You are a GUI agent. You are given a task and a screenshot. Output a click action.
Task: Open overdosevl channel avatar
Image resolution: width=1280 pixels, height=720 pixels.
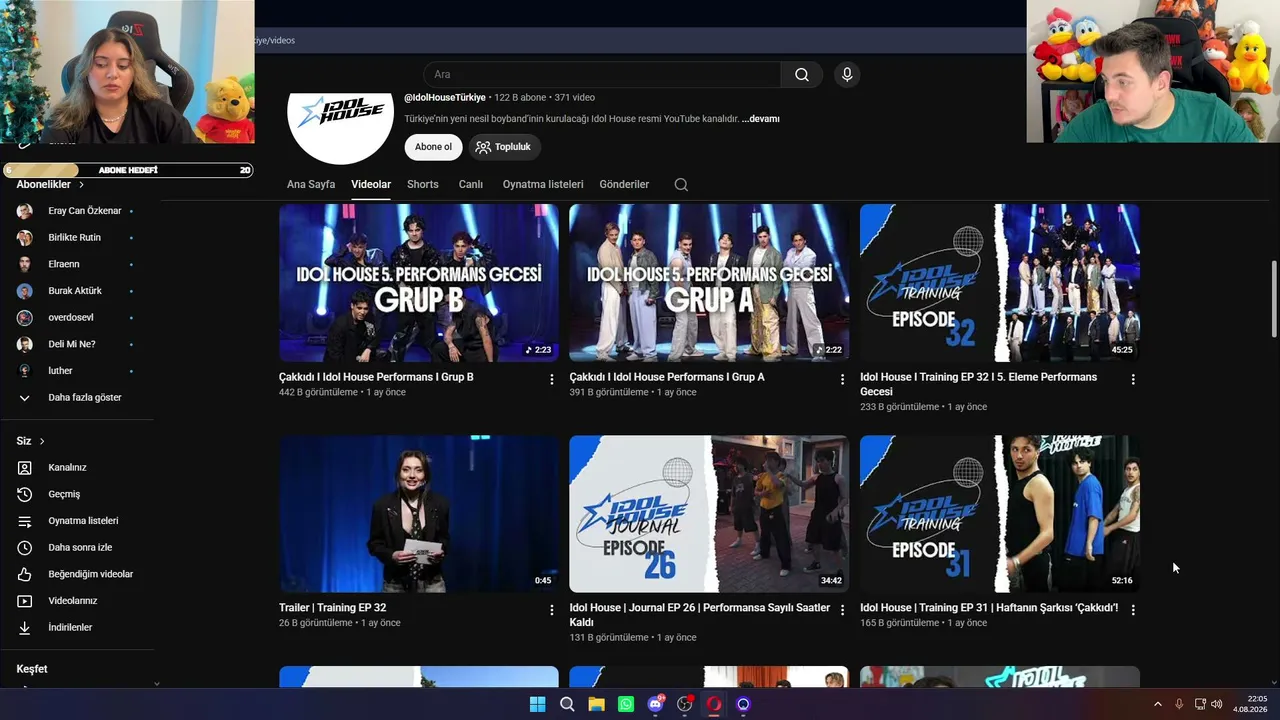tap(25, 318)
